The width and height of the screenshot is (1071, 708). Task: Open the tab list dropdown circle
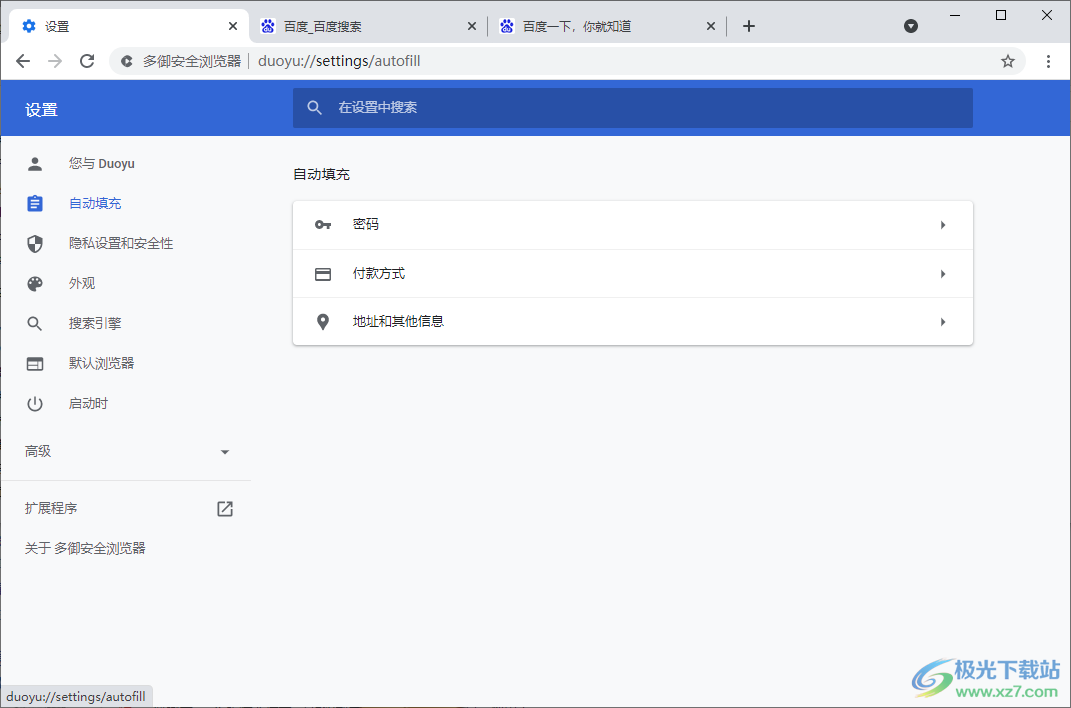click(x=910, y=26)
